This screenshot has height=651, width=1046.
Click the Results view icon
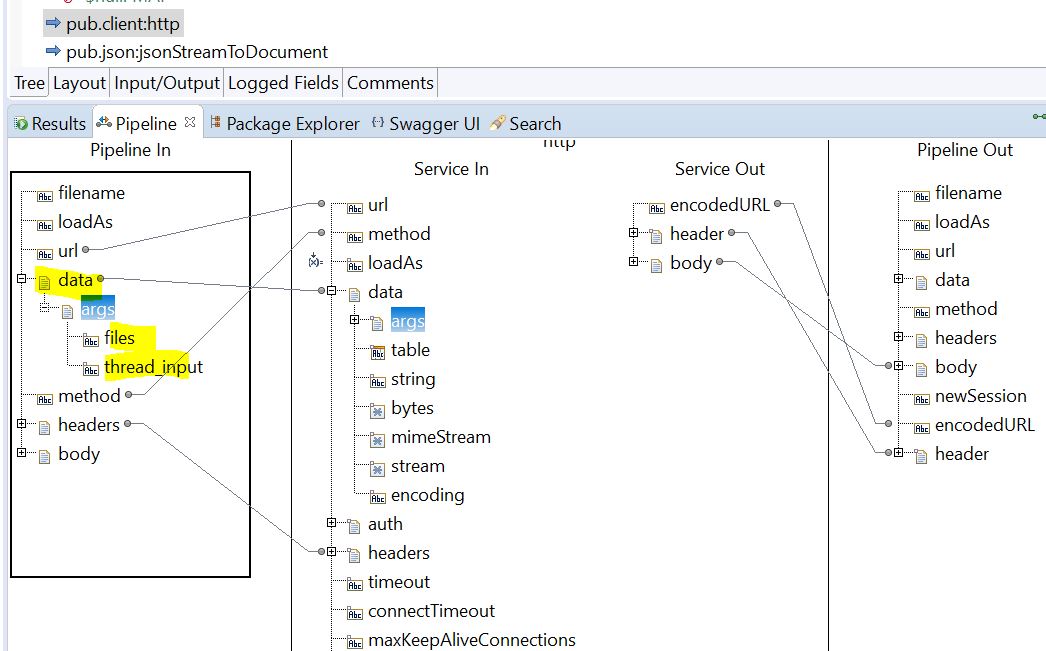[18, 124]
